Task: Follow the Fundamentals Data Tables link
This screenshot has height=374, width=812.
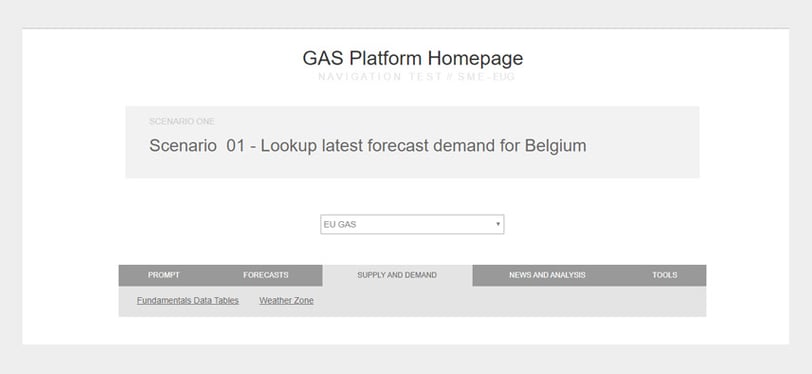Action: pos(188,300)
